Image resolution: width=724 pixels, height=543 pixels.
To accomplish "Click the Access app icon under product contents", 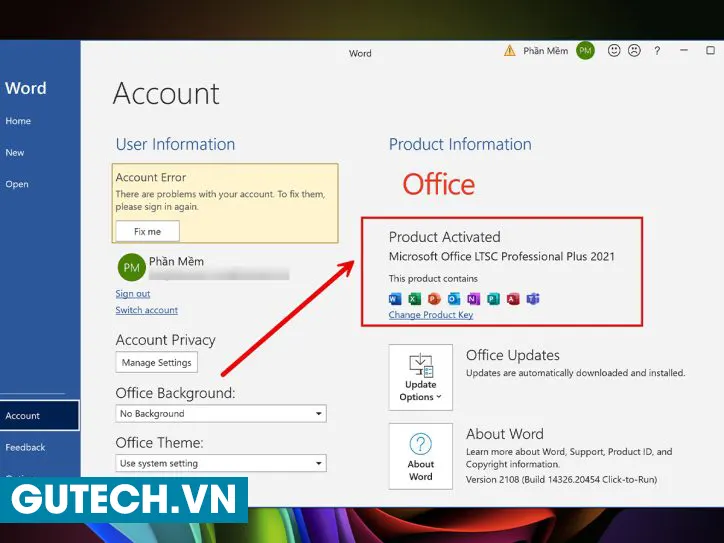I will coord(513,299).
